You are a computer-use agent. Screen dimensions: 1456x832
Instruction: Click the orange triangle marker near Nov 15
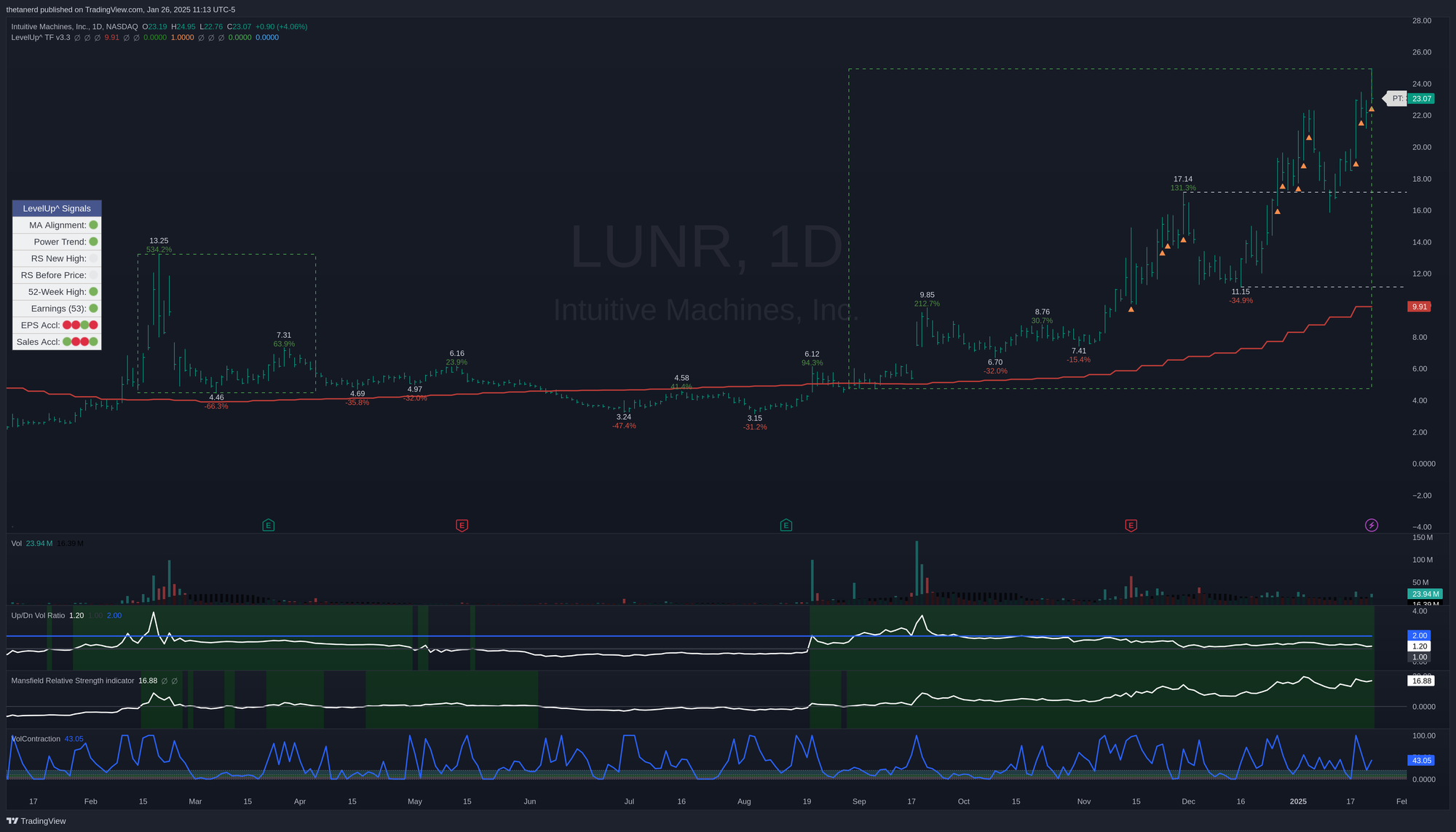point(1131,309)
